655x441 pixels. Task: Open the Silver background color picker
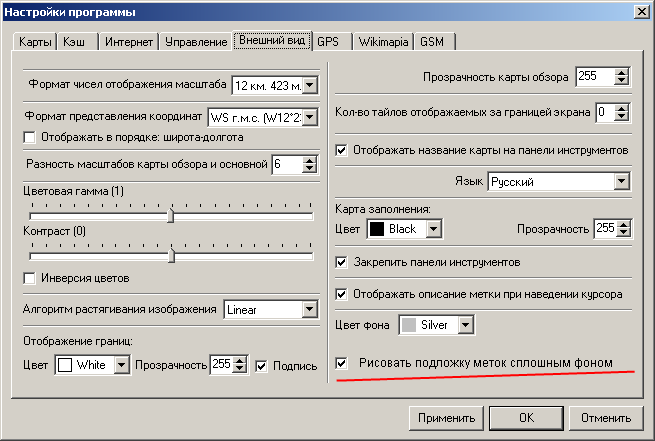click(x=465, y=325)
